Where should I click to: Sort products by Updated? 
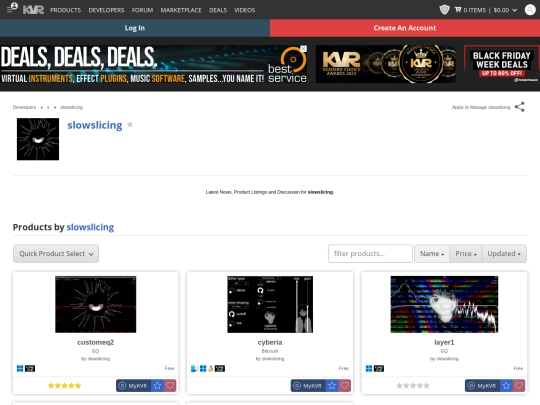[x=504, y=254]
